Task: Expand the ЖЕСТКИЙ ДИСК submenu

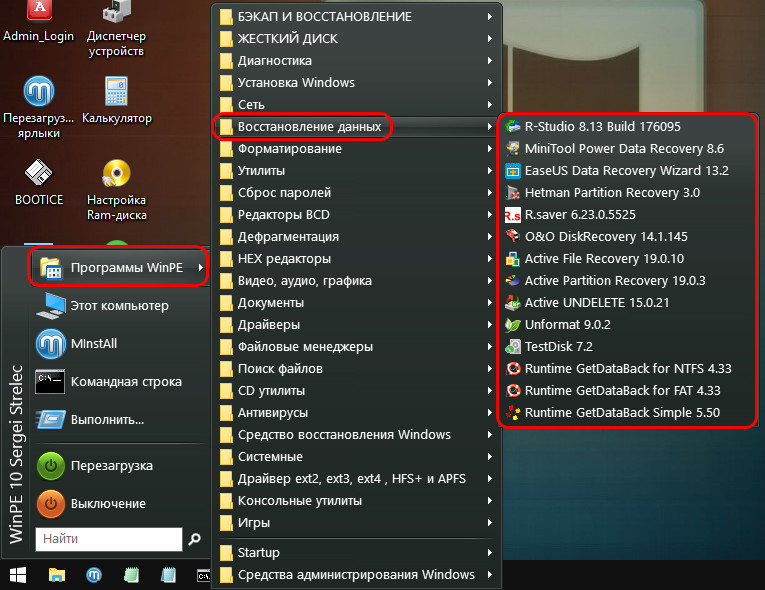Action: point(357,39)
